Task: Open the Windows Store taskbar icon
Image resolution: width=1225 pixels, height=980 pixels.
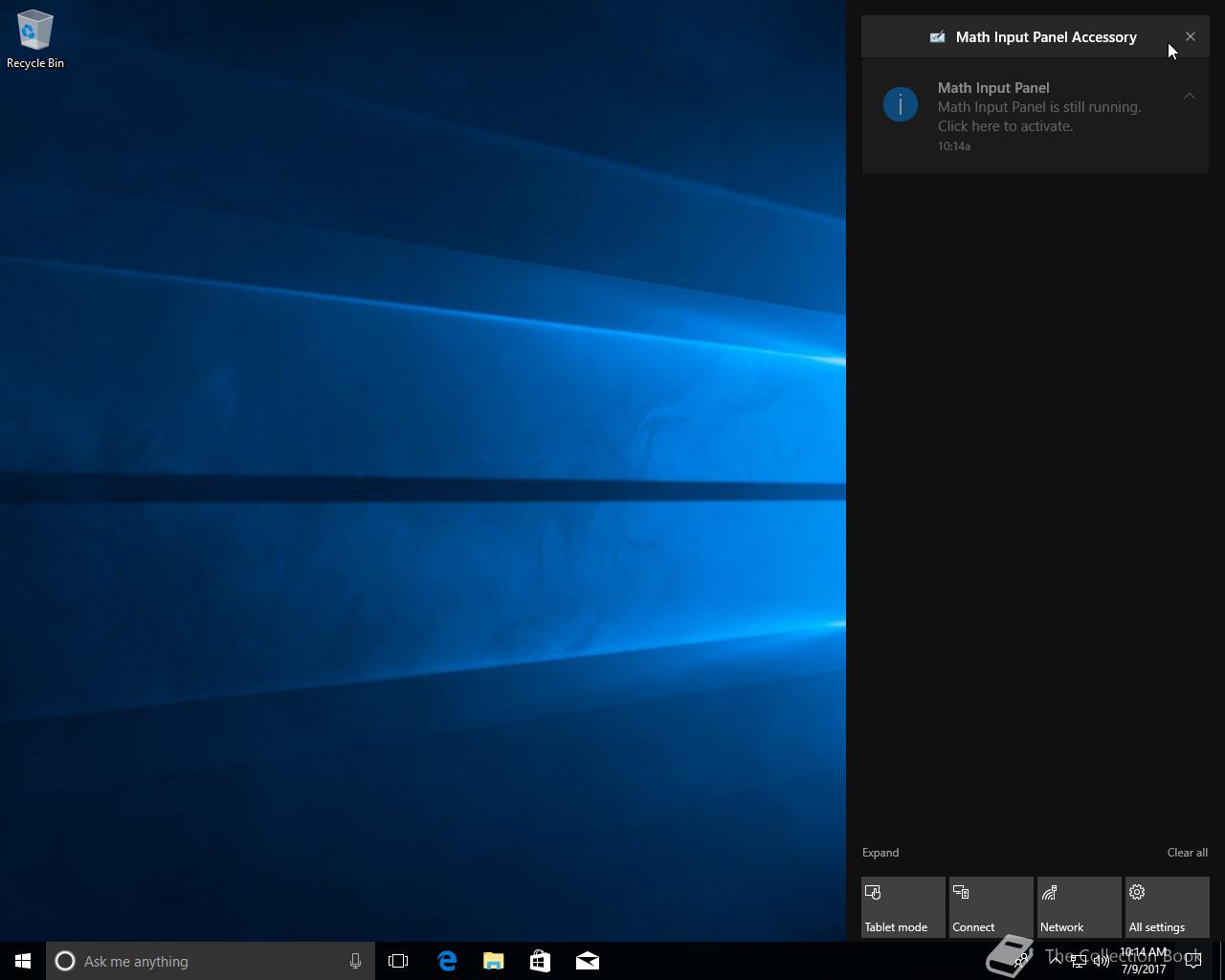Action: tap(541, 961)
